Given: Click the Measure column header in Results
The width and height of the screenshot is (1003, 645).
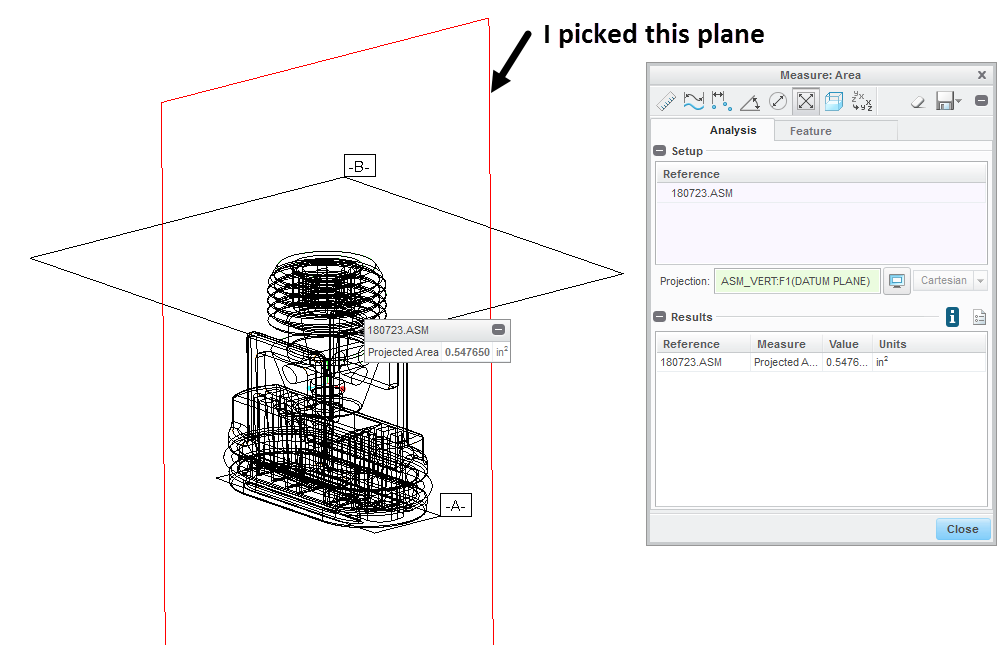Looking at the screenshot, I should tap(786, 344).
